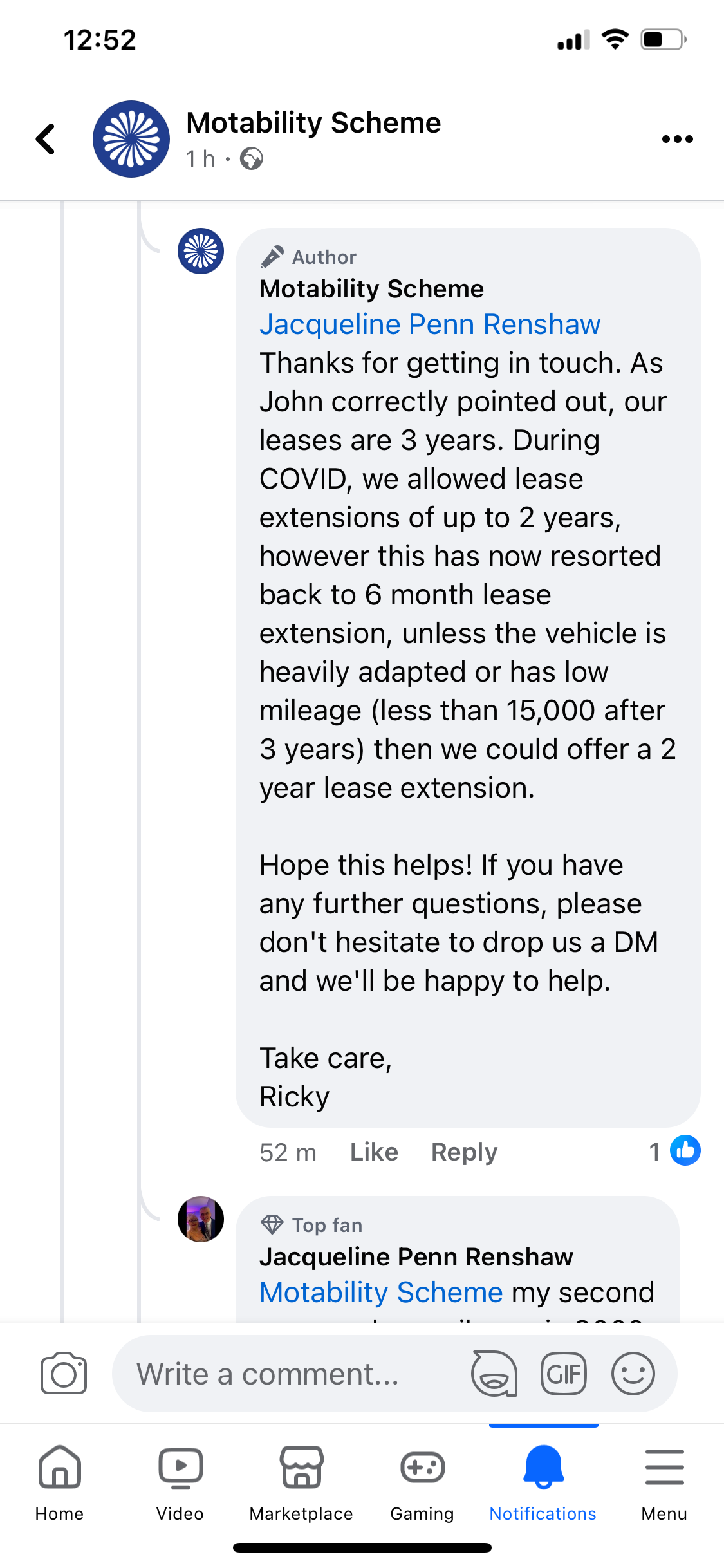
Task: Tap Jacqueline Penn Renshaw's profile picture
Action: pyautogui.click(x=201, y=1219)
